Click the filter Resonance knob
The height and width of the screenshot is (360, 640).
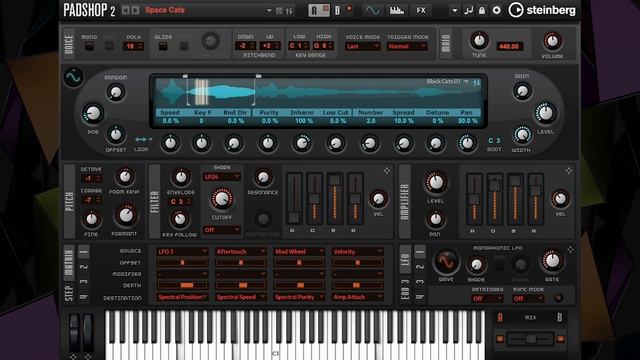[x=263, y=177]
